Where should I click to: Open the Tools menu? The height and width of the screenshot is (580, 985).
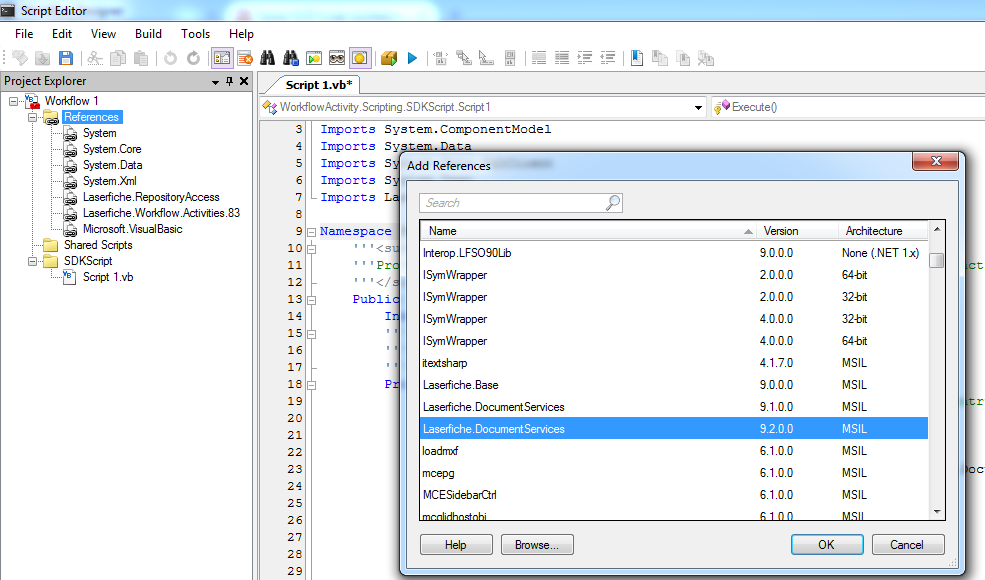pyautogui.click(x=195, y=34)
